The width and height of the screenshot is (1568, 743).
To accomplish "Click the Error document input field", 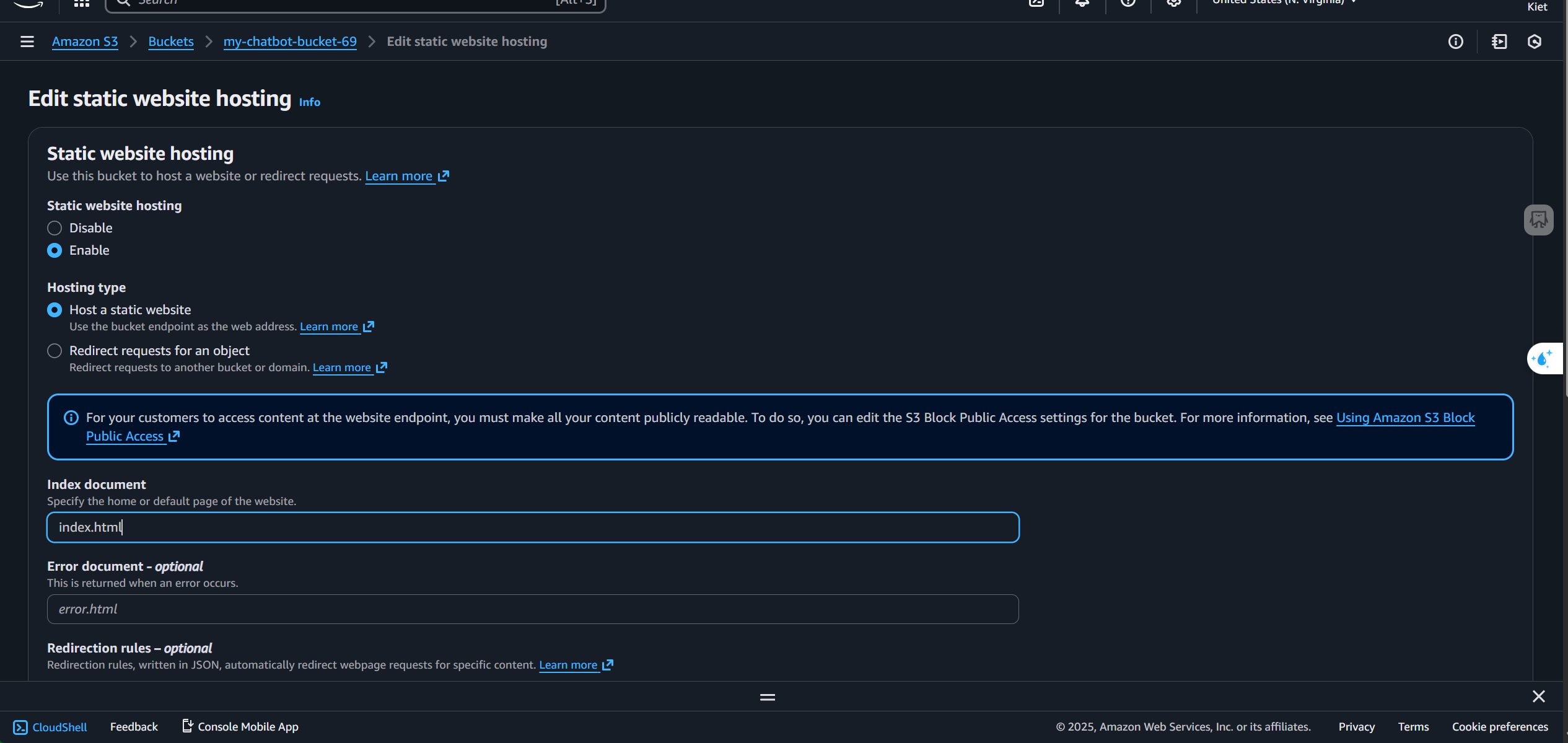I will [x=533, y=609].
